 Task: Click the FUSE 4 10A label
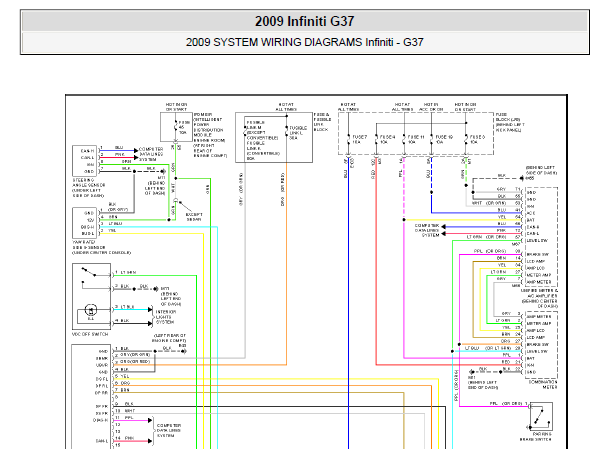pyautogui.click(x=387, y=139)
